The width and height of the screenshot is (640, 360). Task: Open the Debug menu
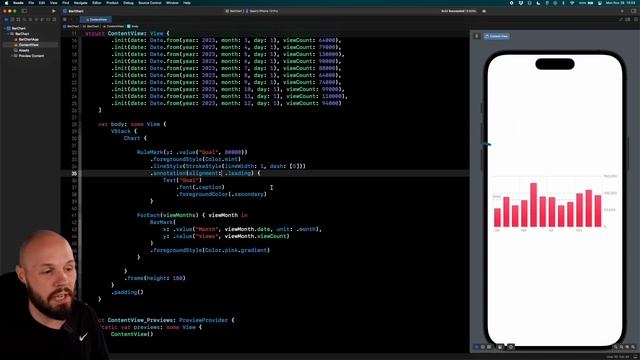(x=128, y=3)
